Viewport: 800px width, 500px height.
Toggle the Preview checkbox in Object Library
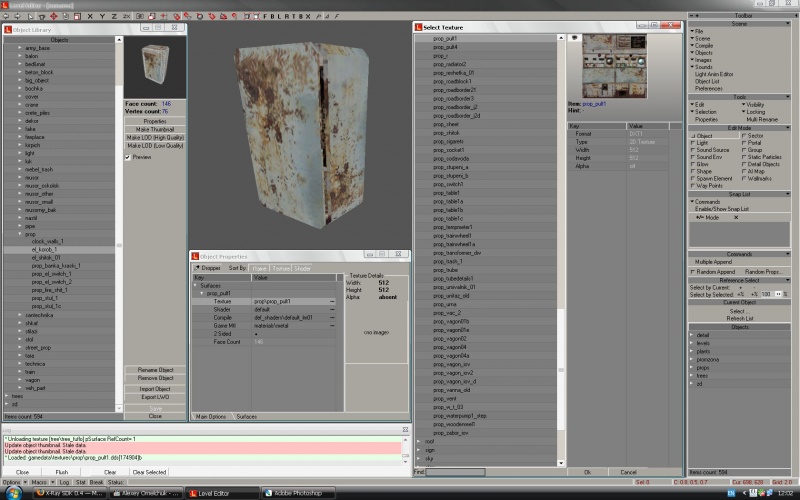[x=128, y=157]
